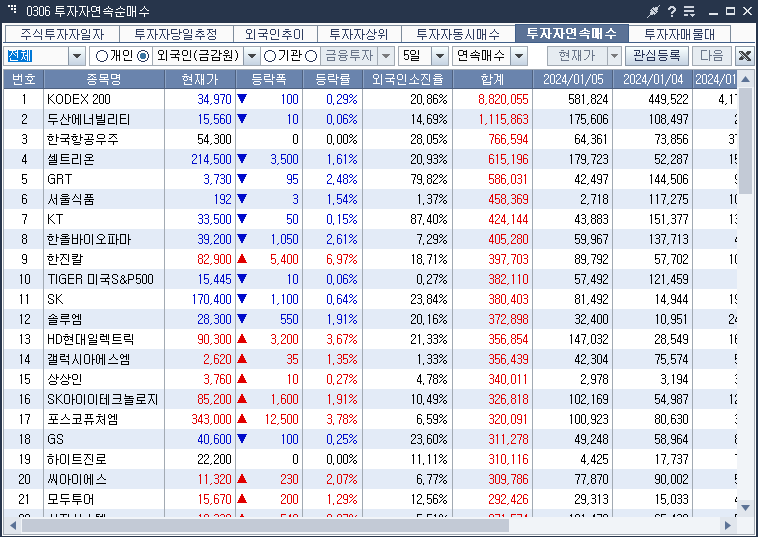Sort by 종목명 column header
Screen dimensions: 758x537
pyautogui.click(x=104, y=79)
